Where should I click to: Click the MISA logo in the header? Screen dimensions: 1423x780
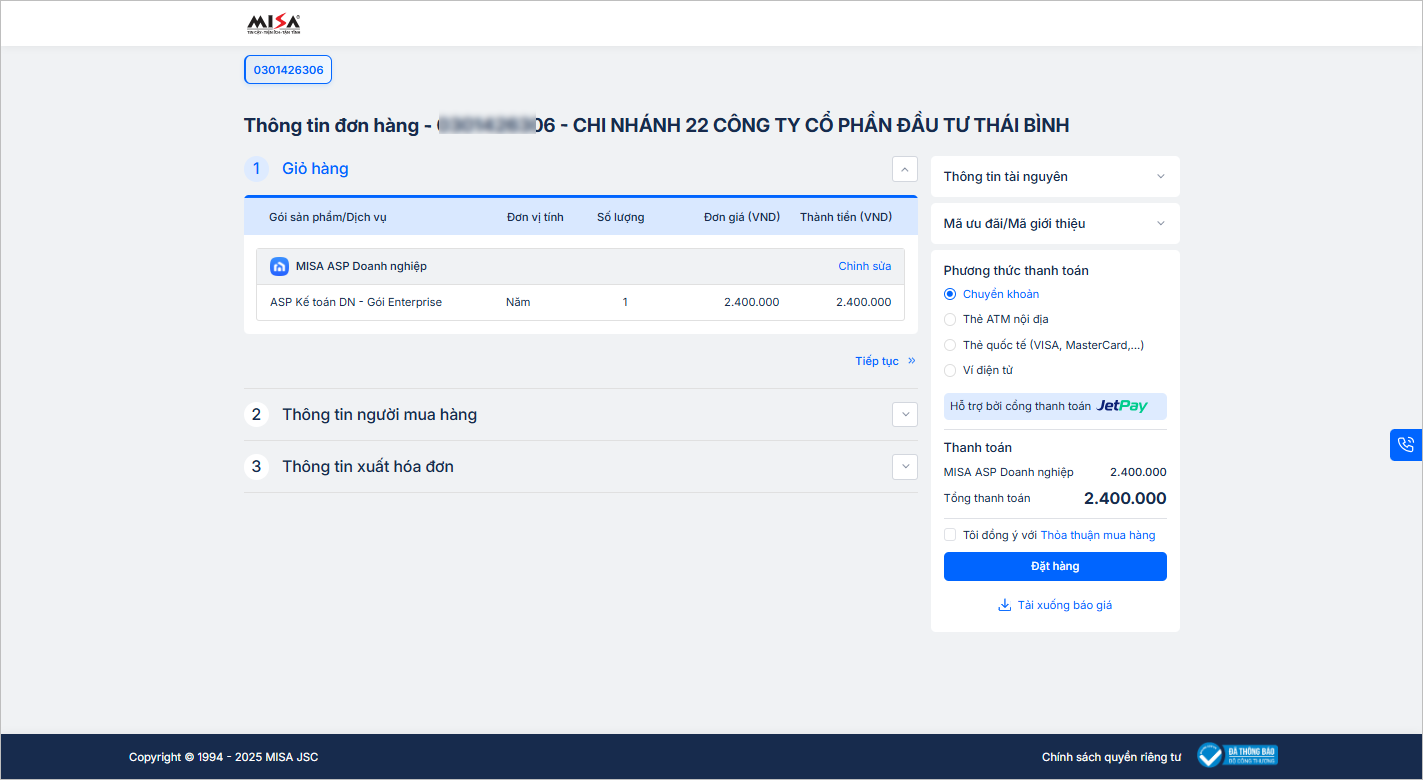(x=273, y=24)
